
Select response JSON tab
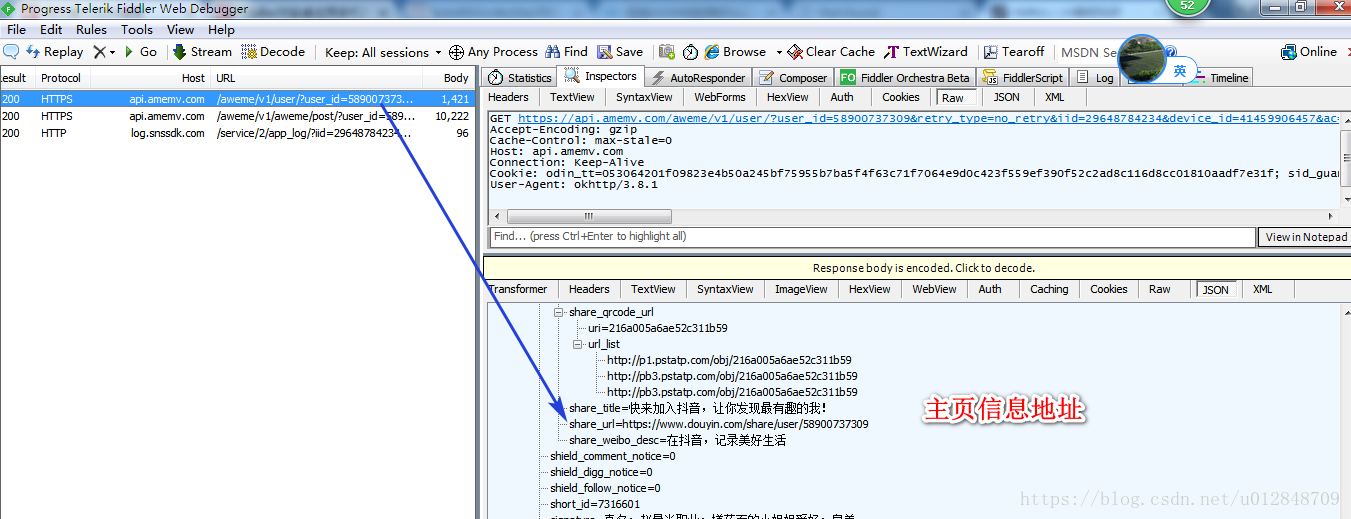pyautogui.click(x=1215, y=289)
